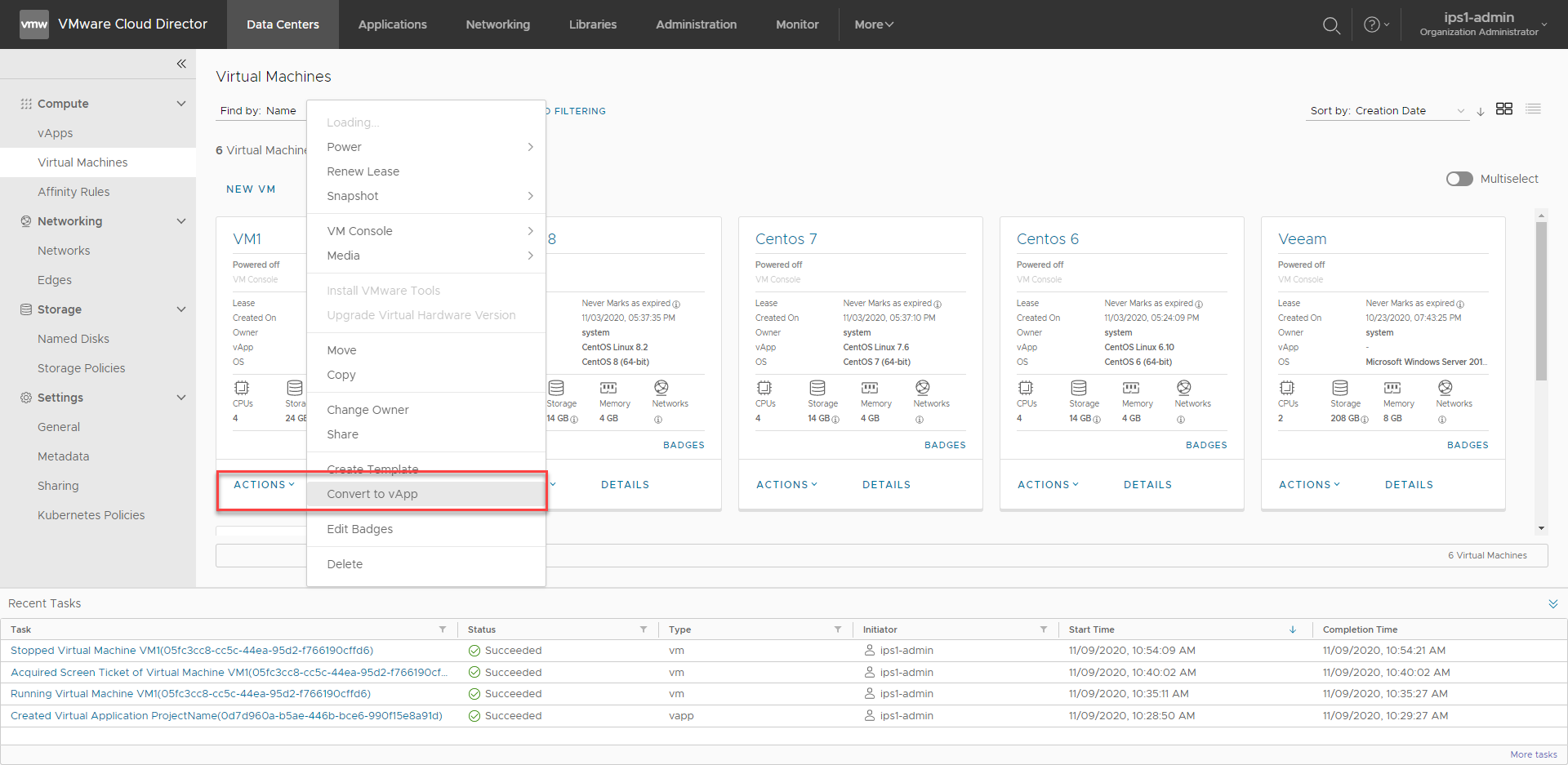Click the Networks icon on Veeam card
Viewport: 1568px width, 765px height.
[1445, 387]
